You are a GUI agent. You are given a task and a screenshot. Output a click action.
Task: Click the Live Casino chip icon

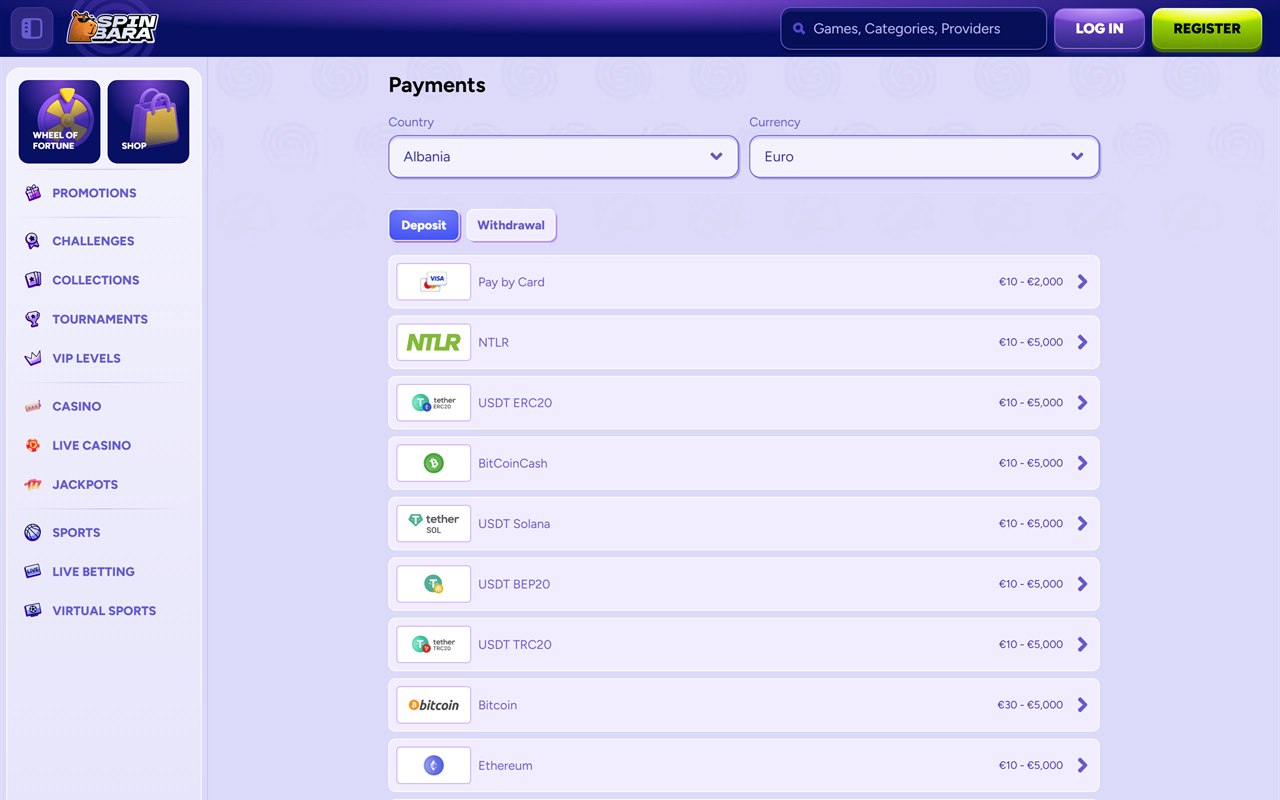(33, 445)
